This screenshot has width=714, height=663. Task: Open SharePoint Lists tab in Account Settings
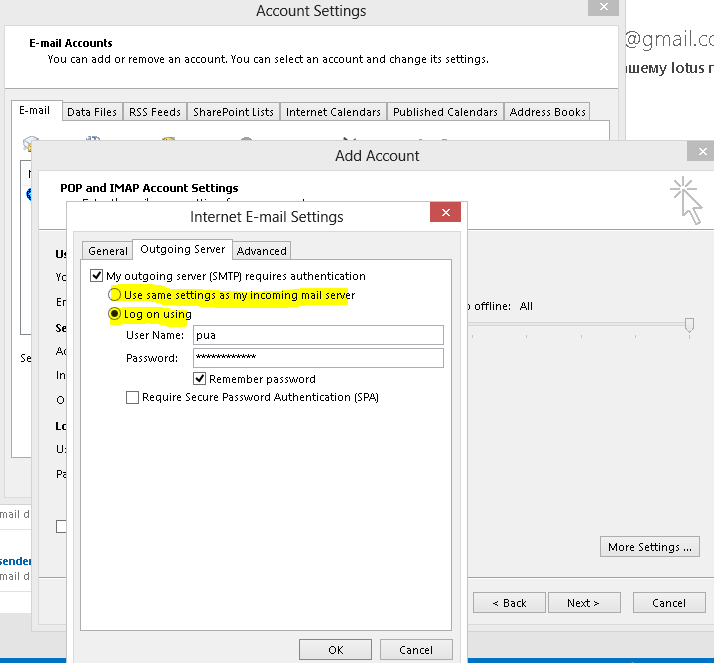[x=233, y=112]
